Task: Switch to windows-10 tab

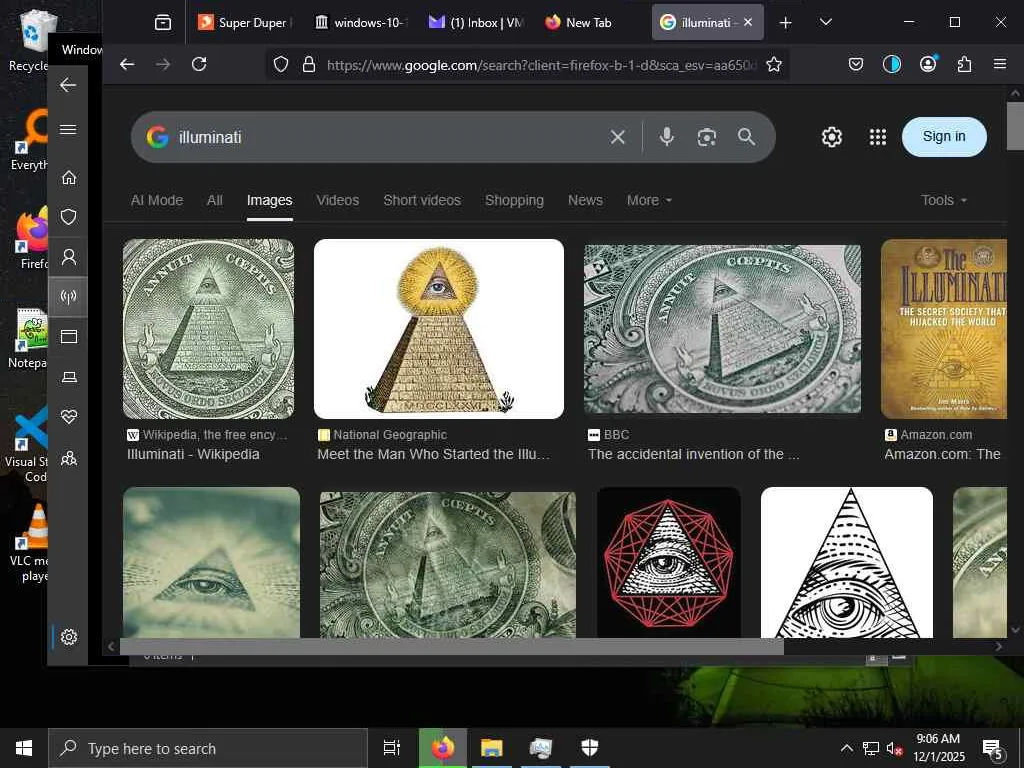Action: (360, 23)
